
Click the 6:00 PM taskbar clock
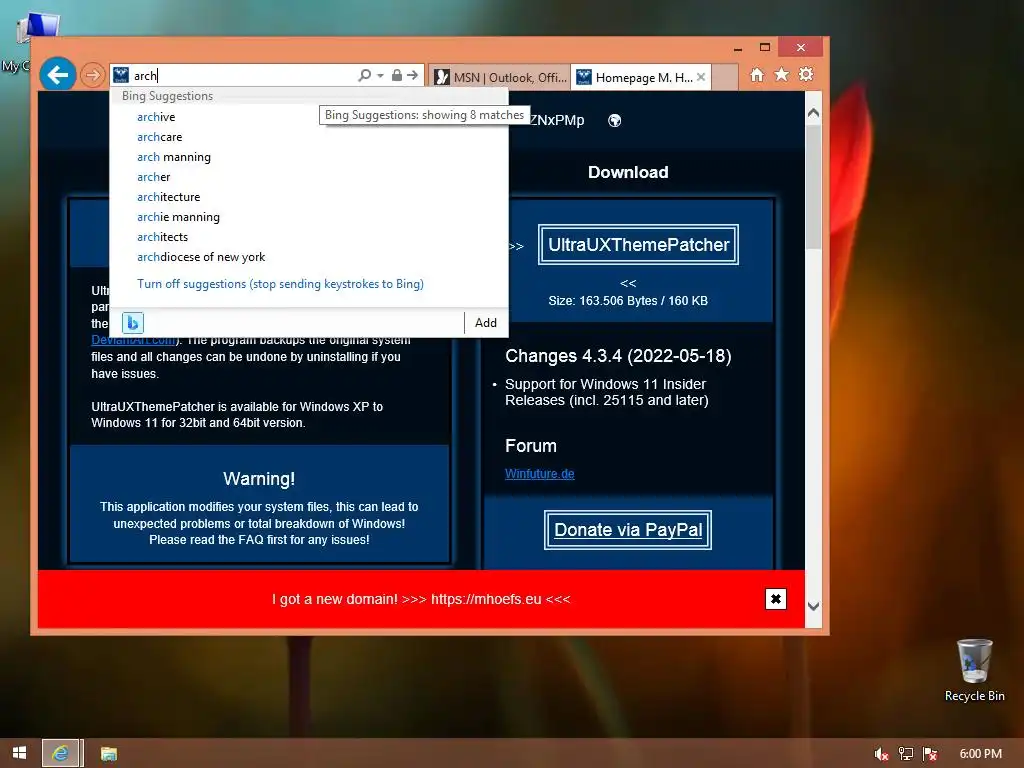tap(980, 754)
